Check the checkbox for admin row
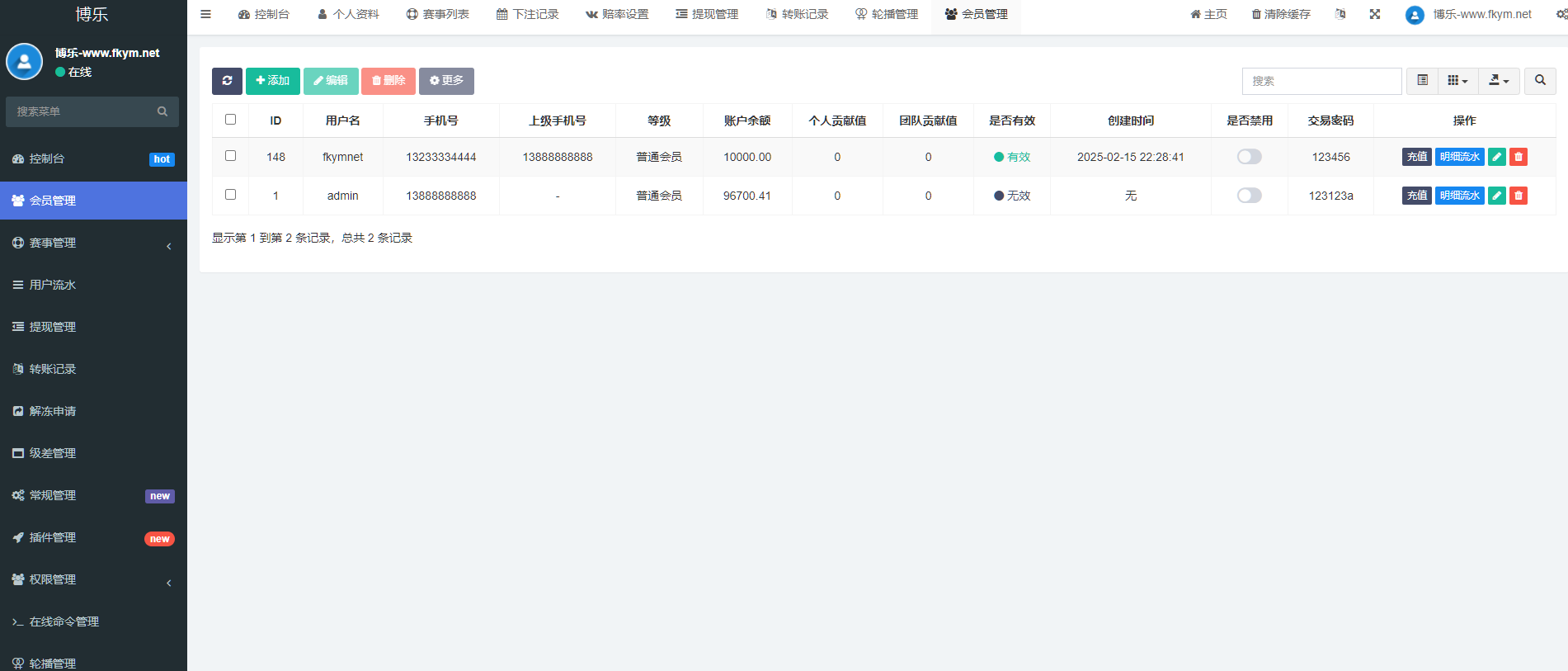The width and height of the screenshot is (1568, 671). click(x=231, y=195)
